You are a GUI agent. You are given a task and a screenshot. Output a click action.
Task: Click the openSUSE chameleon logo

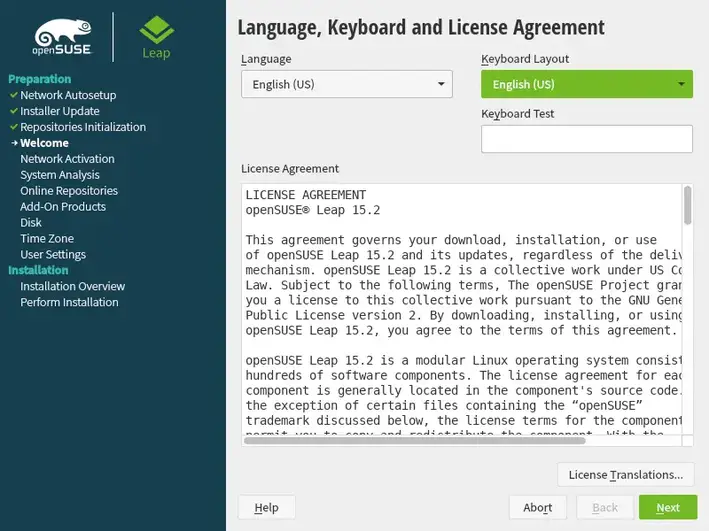click(x=62, y=37)
